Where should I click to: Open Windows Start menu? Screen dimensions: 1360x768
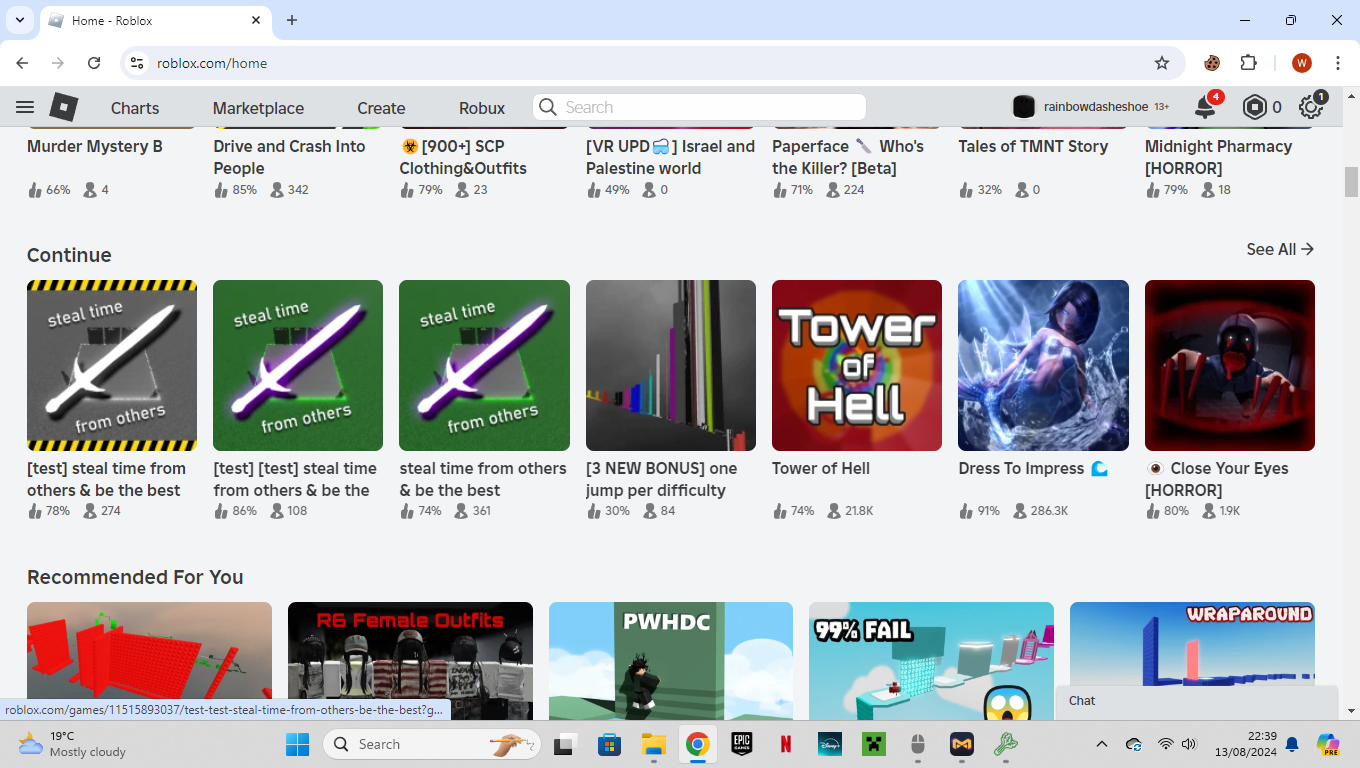coord(297,744)
